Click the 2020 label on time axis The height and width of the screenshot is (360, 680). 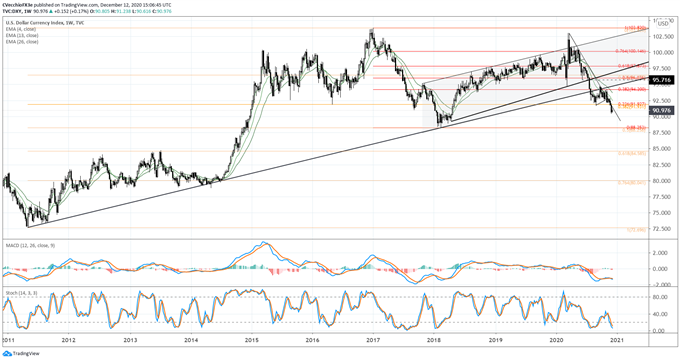pyautogui.click(x=556, y=340)
